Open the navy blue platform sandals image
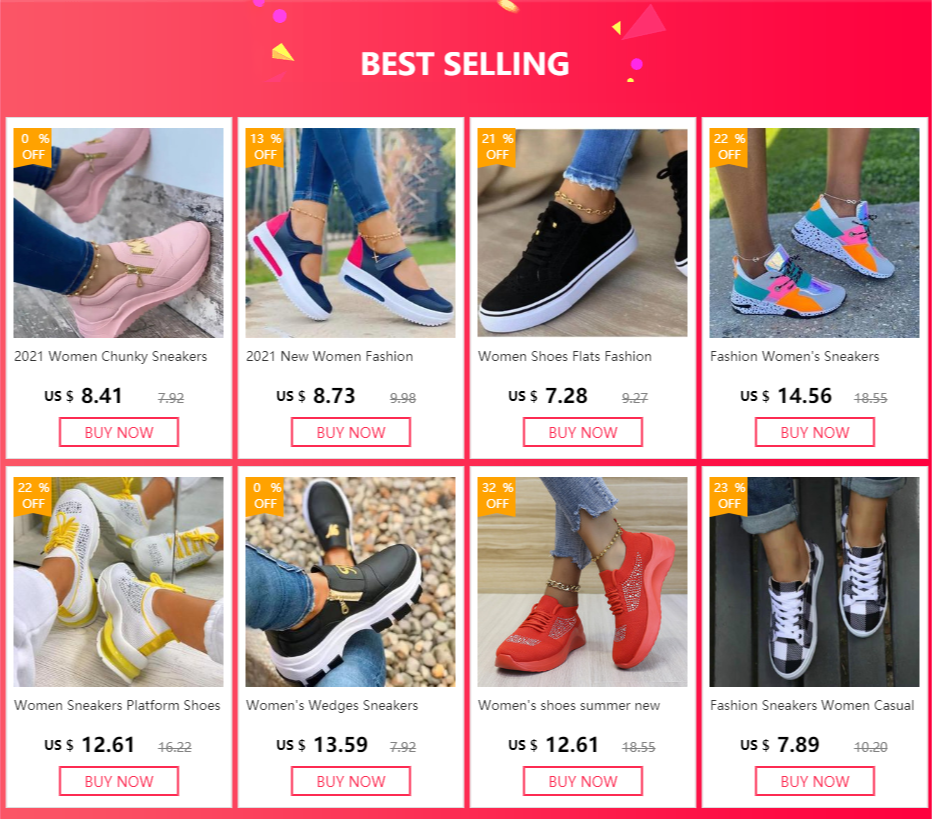This screenshot has height=819, width=932. pos(351,233)
